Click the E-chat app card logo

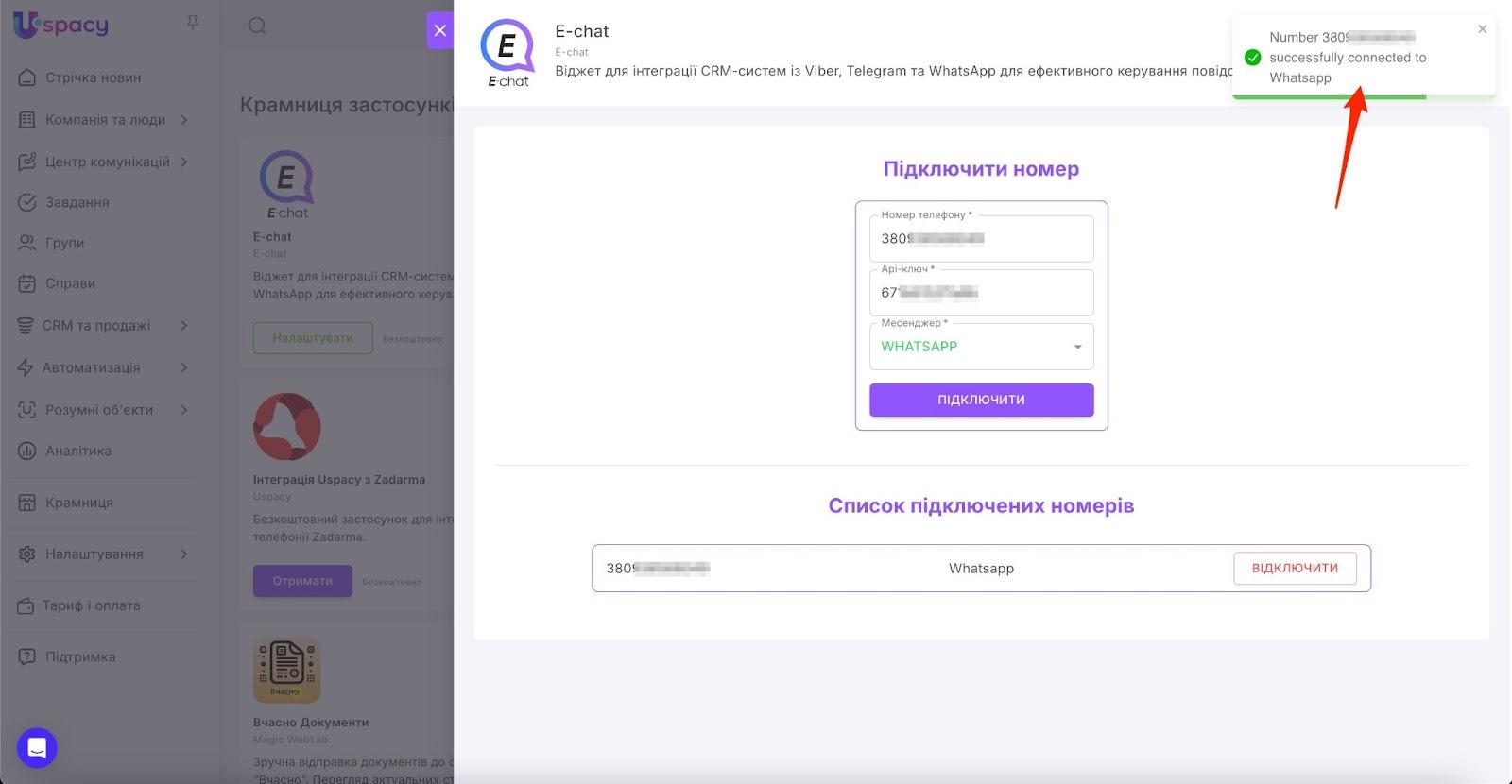coord(286,184)
